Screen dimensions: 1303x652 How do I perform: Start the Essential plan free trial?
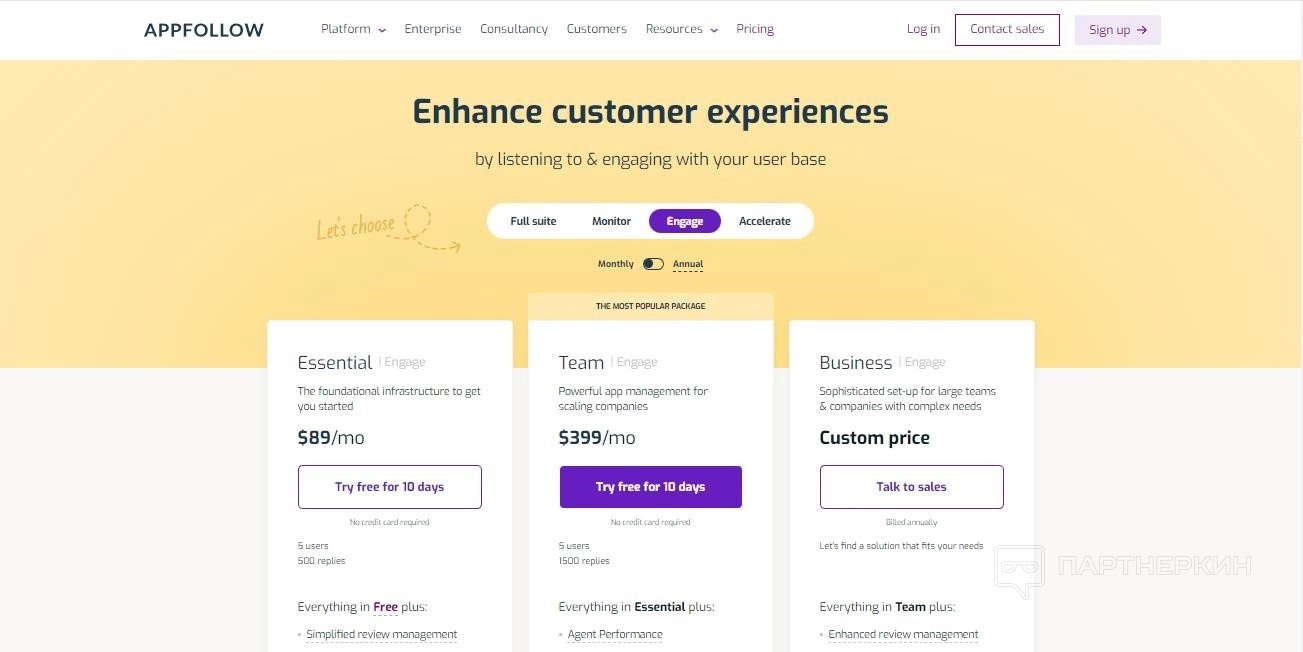[390, 487]
